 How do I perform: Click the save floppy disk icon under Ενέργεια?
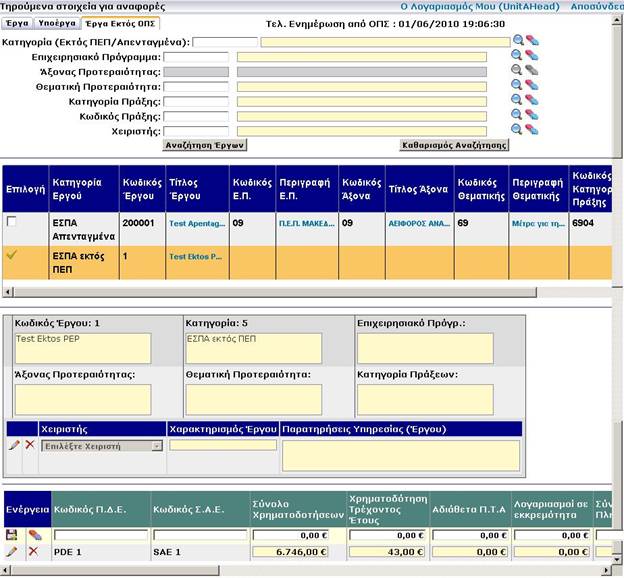click(12, 535)
